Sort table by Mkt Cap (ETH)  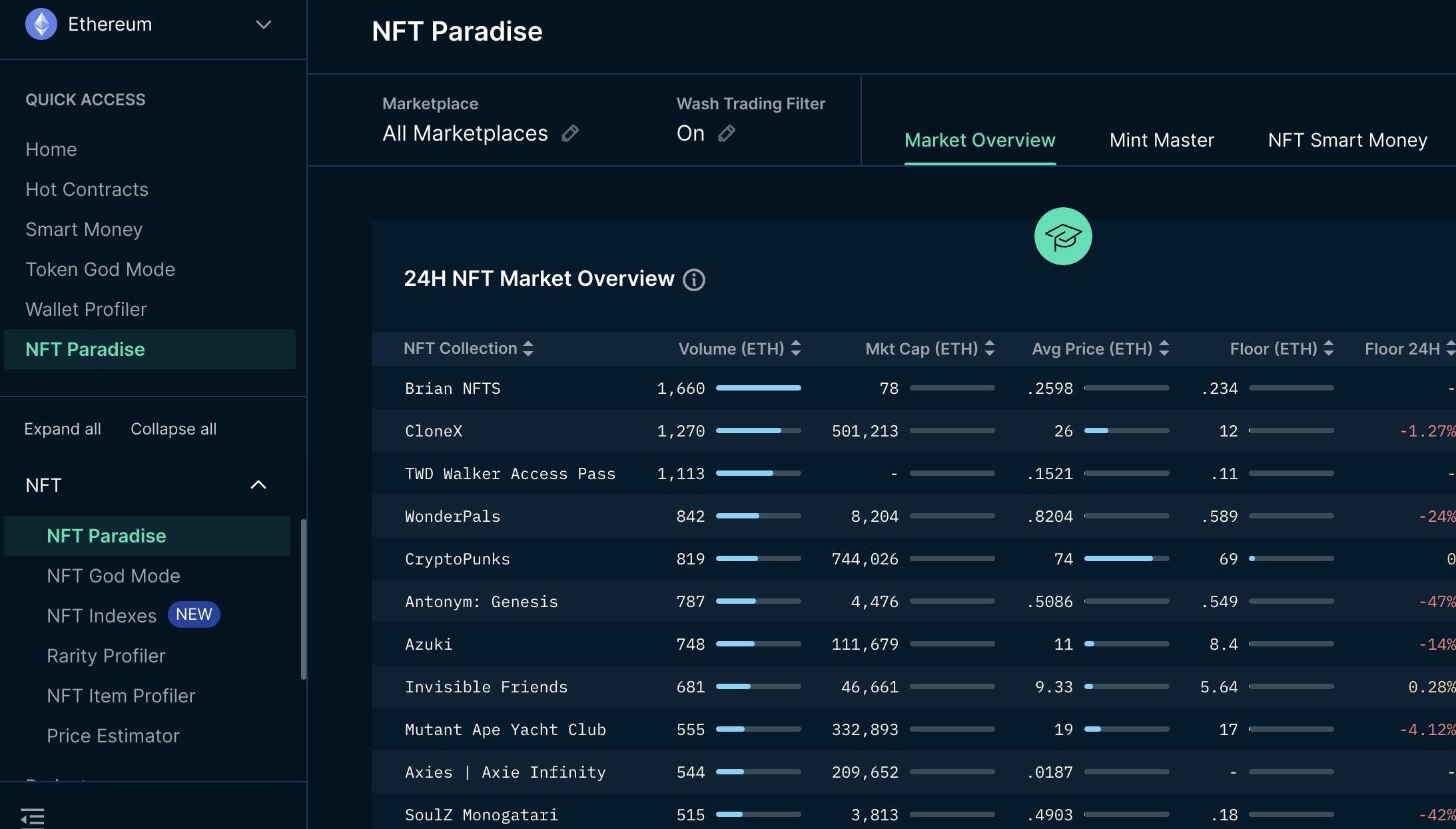pyautogui.click(x=990, y=349)
